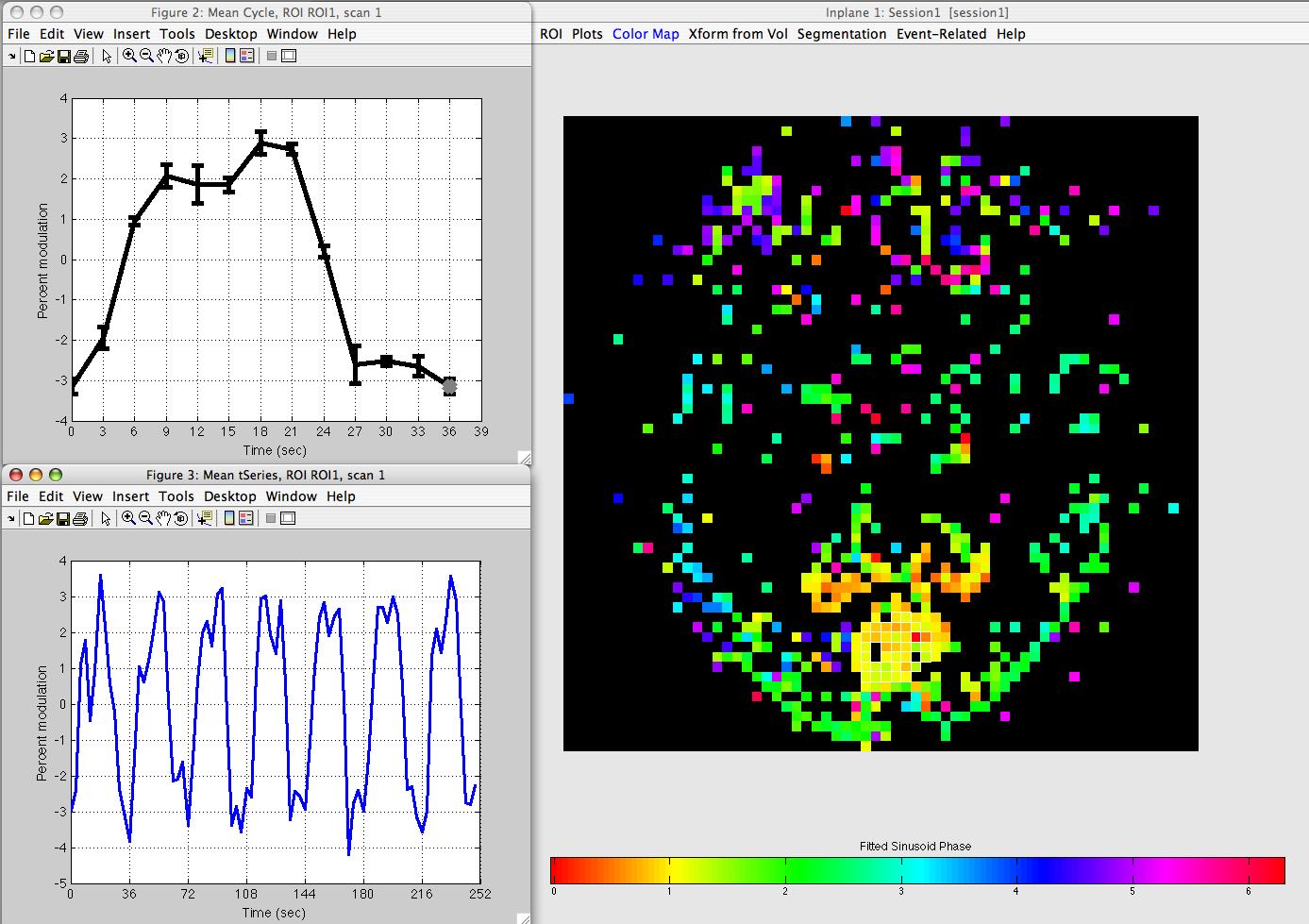
Task: Toggle Edit Plot arrow in Figure 3 toolbar
Action: click(106, 518)
